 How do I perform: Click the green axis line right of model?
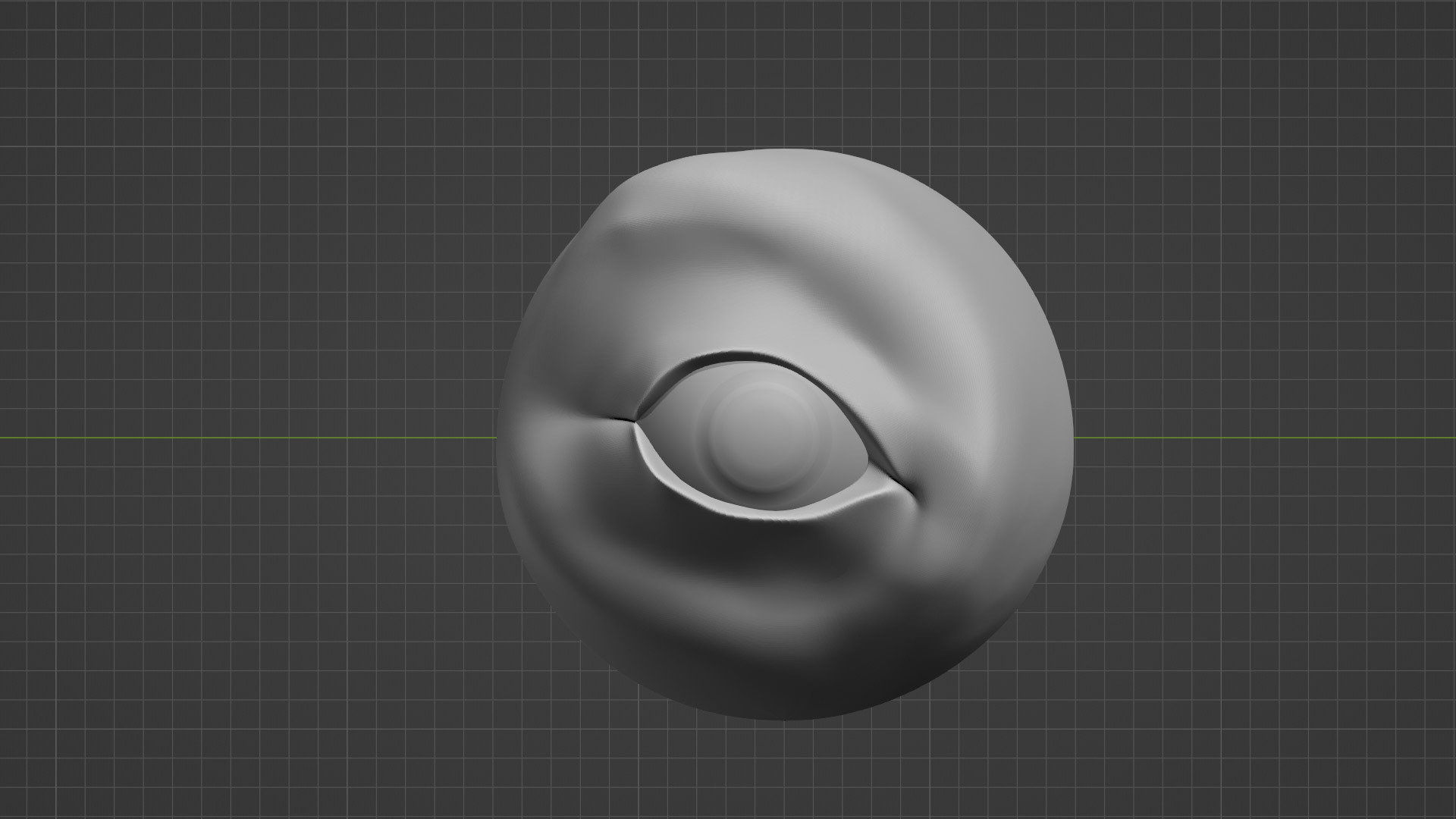[x=1251, y=438]
